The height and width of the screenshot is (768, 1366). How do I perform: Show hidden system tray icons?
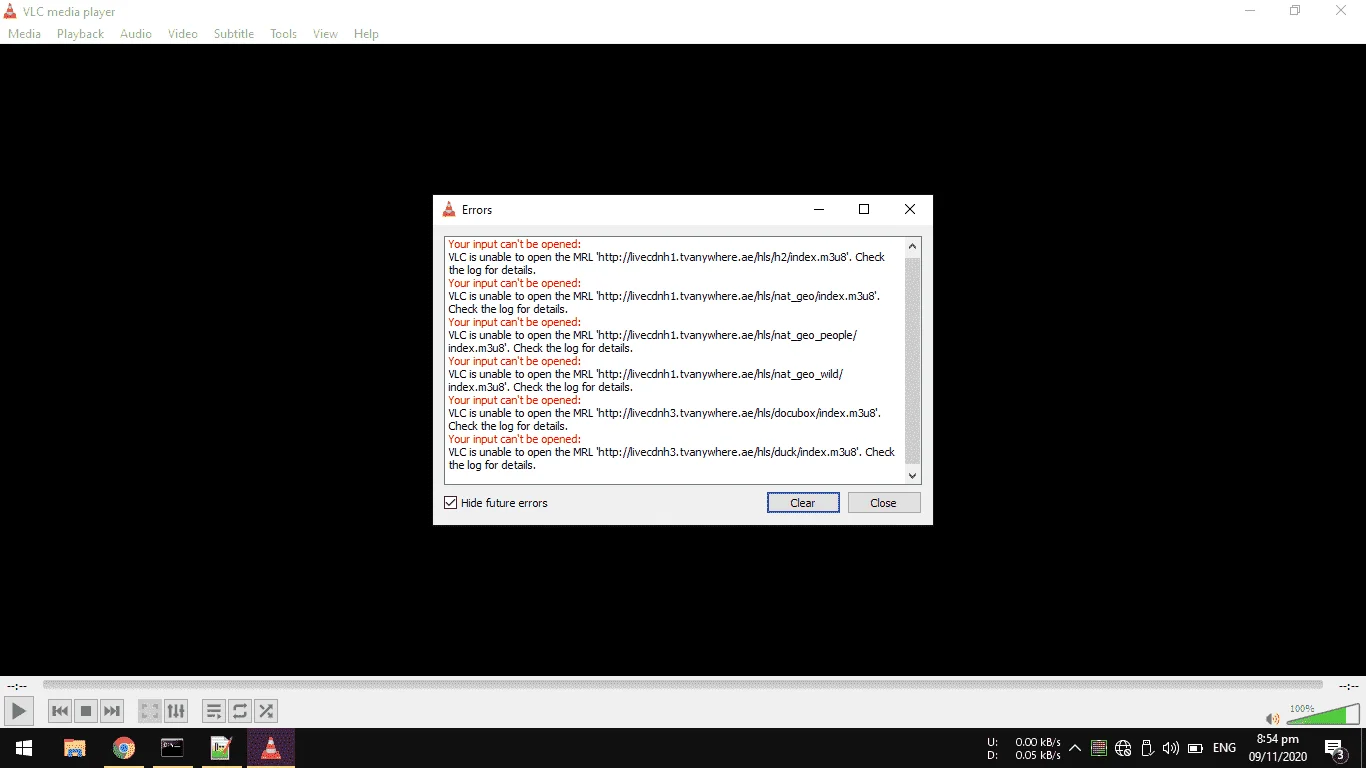tap(1075, 748)
